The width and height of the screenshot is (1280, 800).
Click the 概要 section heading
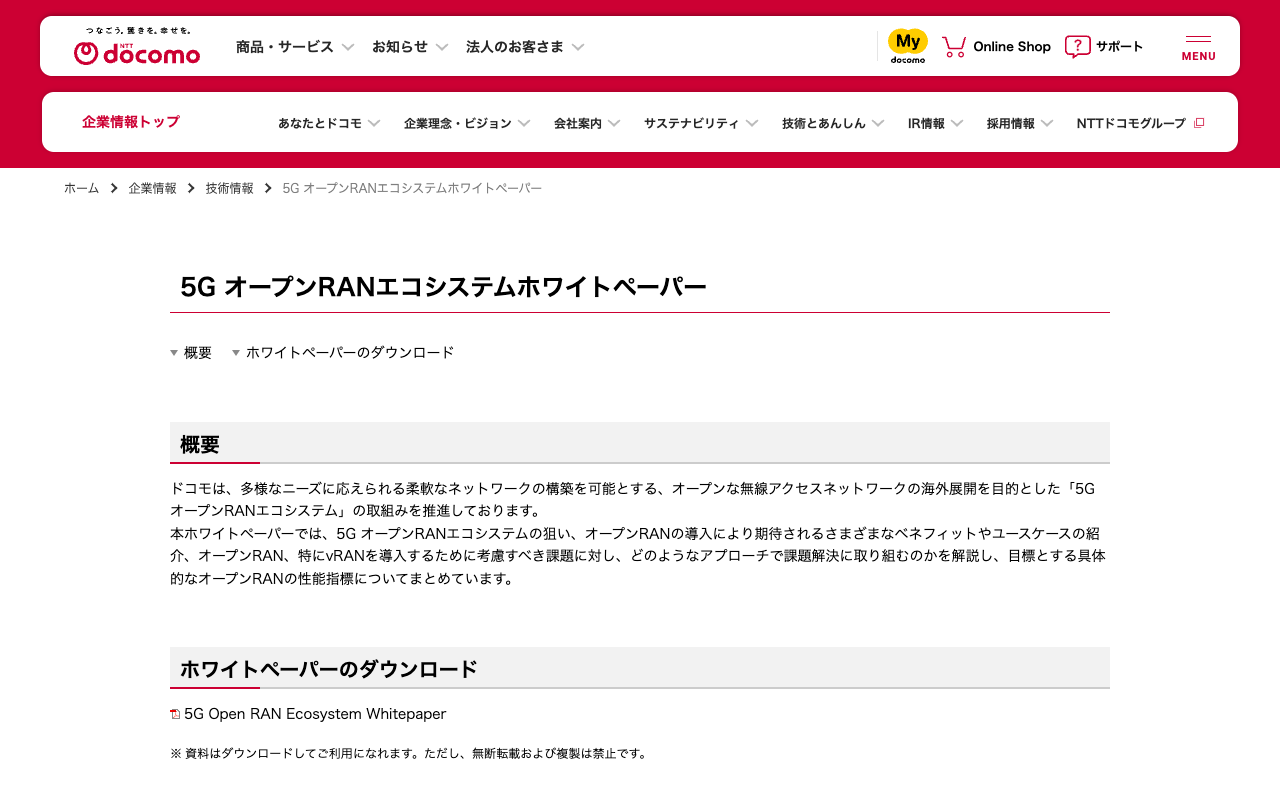200,445
